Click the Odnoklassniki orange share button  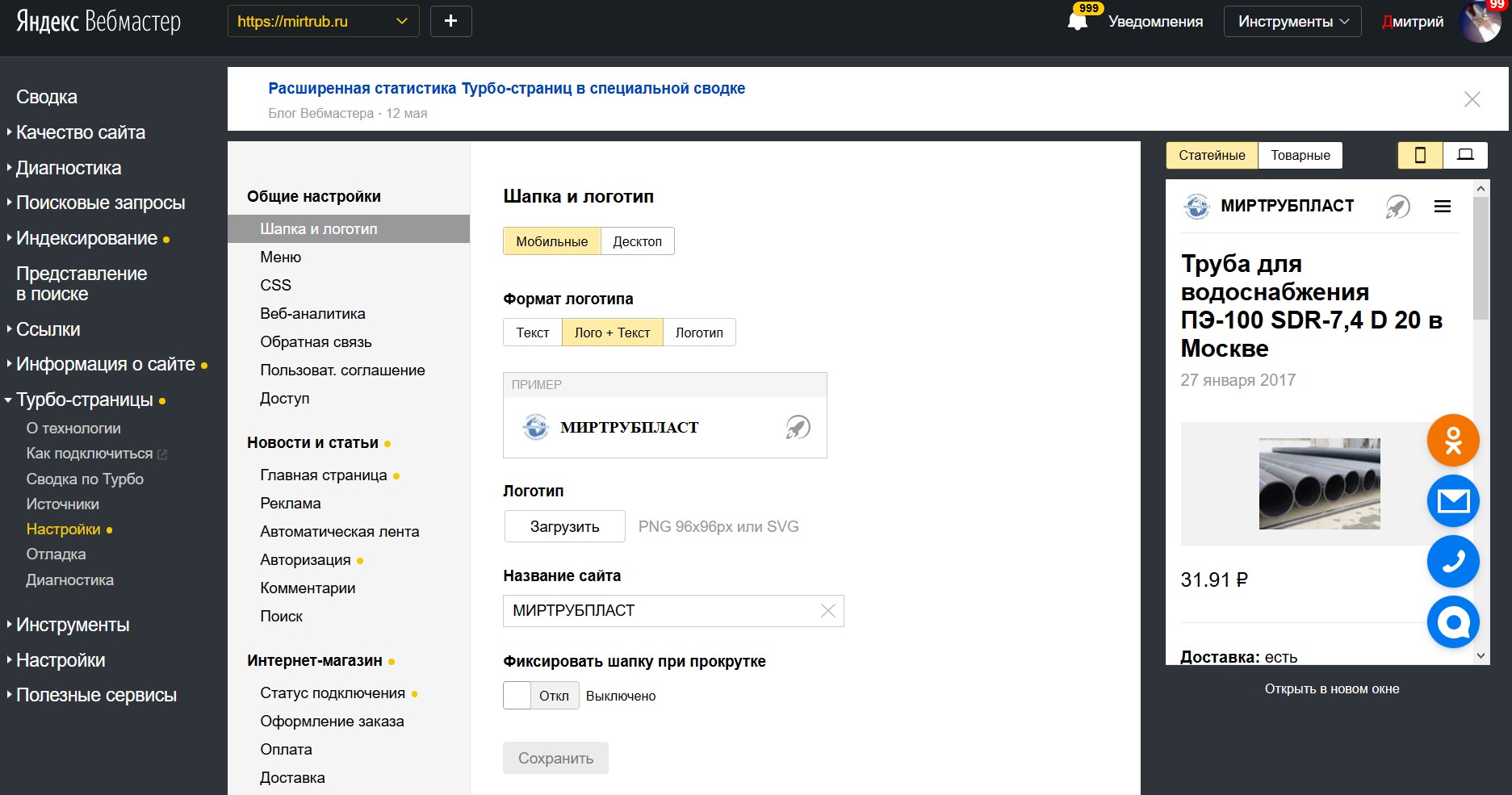pyautogui.click(x=1453, y=441)
